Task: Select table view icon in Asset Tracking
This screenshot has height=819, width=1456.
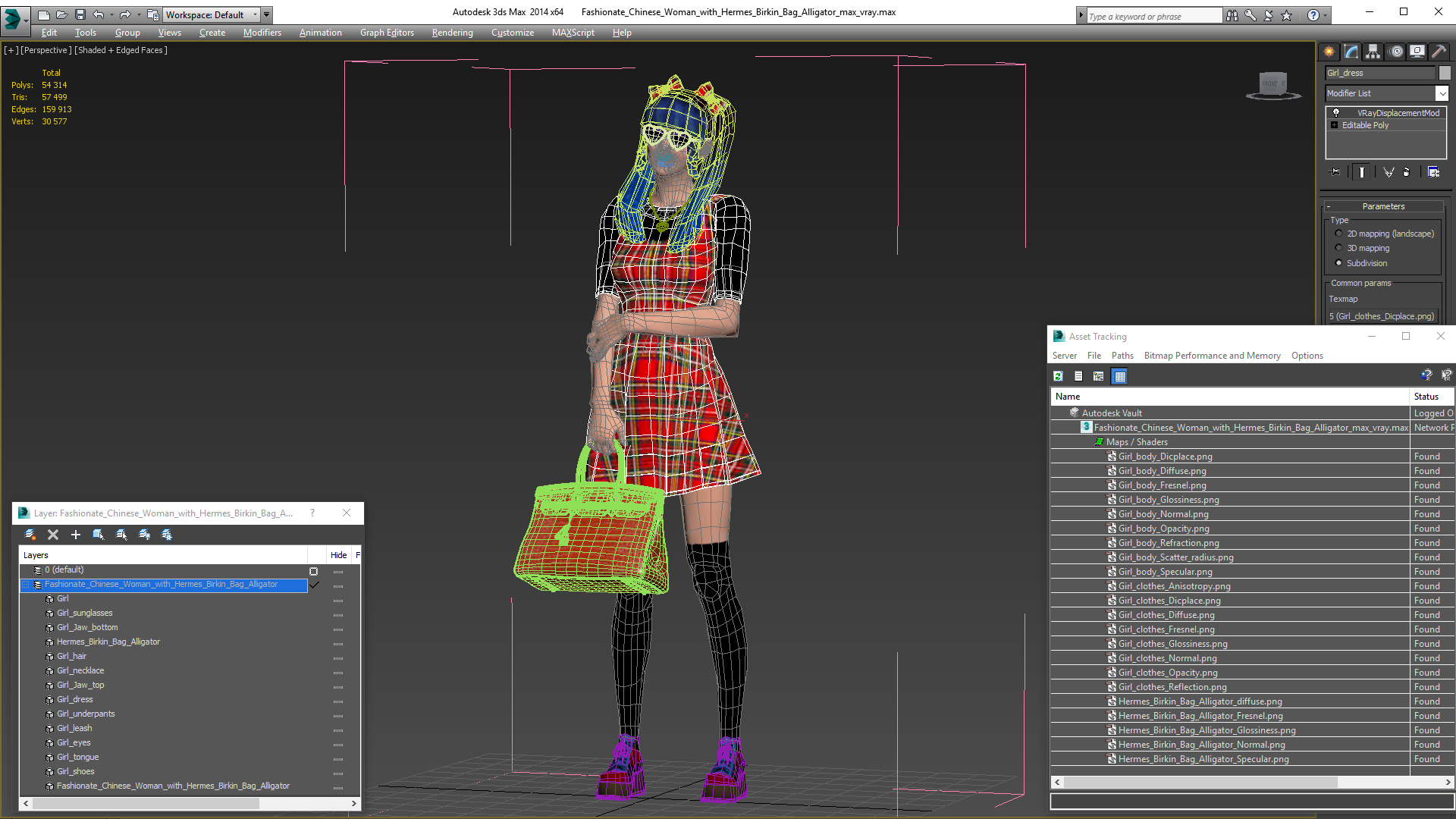Action: (x=1120, y=376)
